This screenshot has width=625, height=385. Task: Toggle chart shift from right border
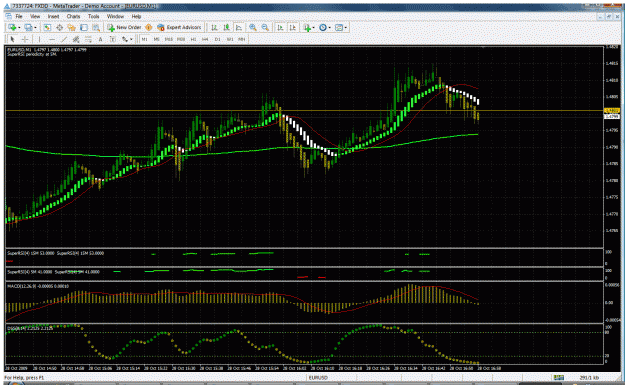coord(293,28)
